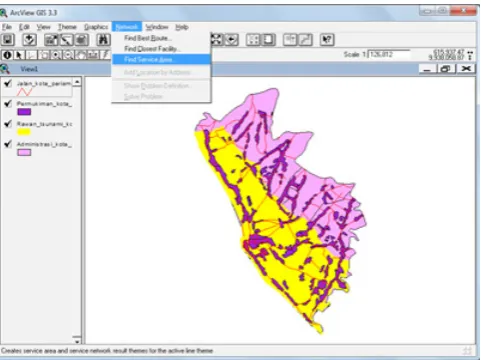Open the Theme menu
Viewport: 481px width, 360px height.
click(67, 27)
